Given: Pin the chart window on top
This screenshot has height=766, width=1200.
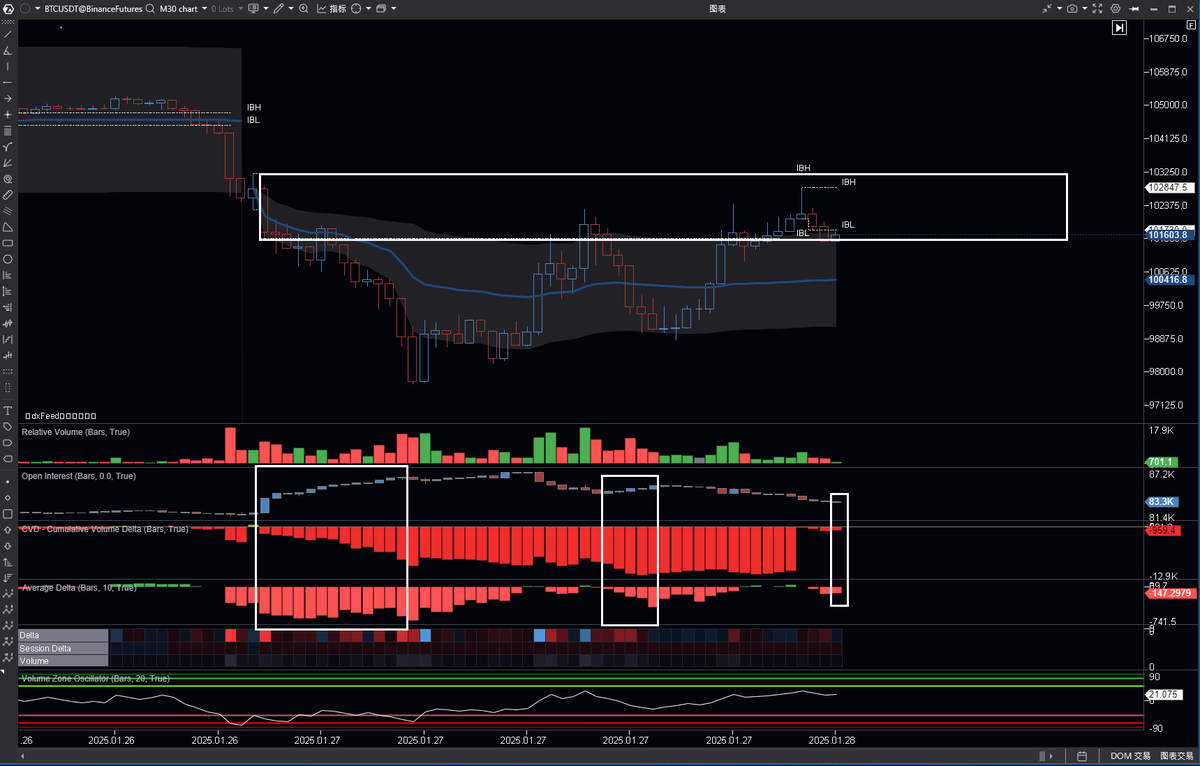Looking at the screenshot, I should point(1133,9).
